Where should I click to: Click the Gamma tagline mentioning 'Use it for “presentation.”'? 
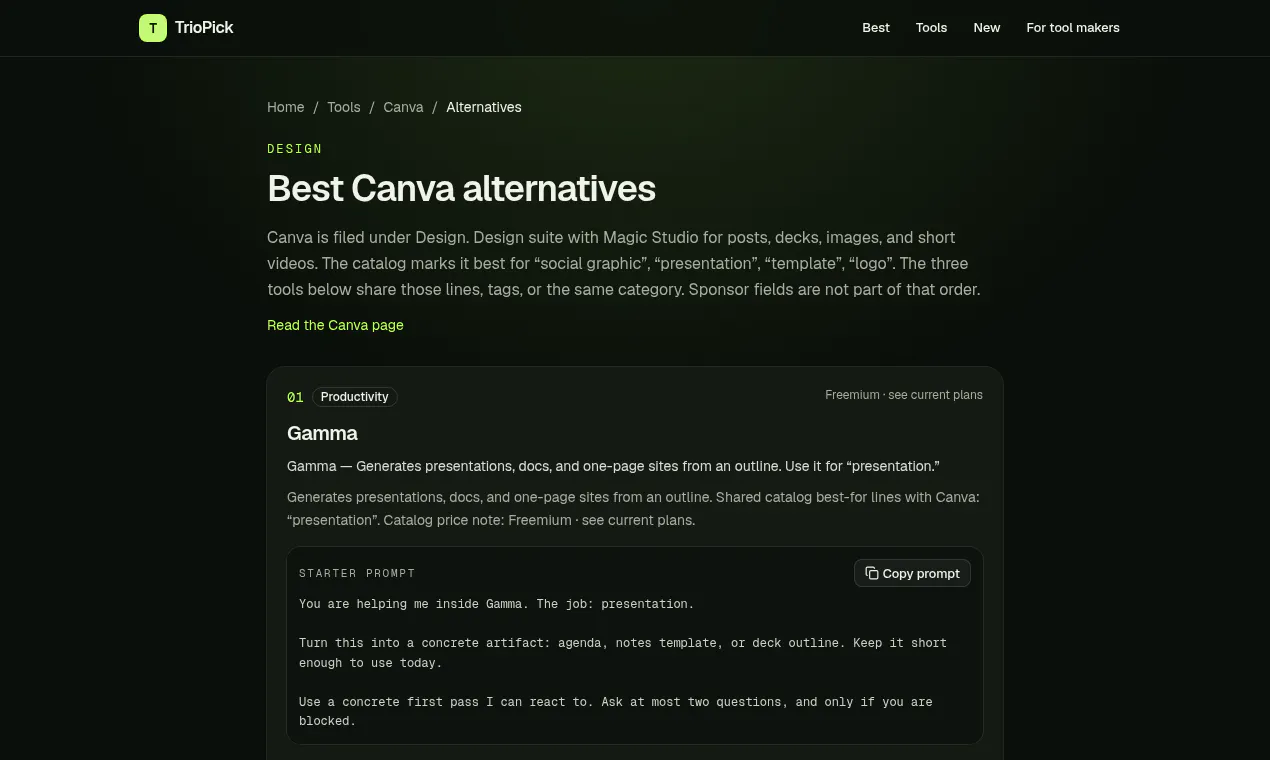[x=613, y=466]
